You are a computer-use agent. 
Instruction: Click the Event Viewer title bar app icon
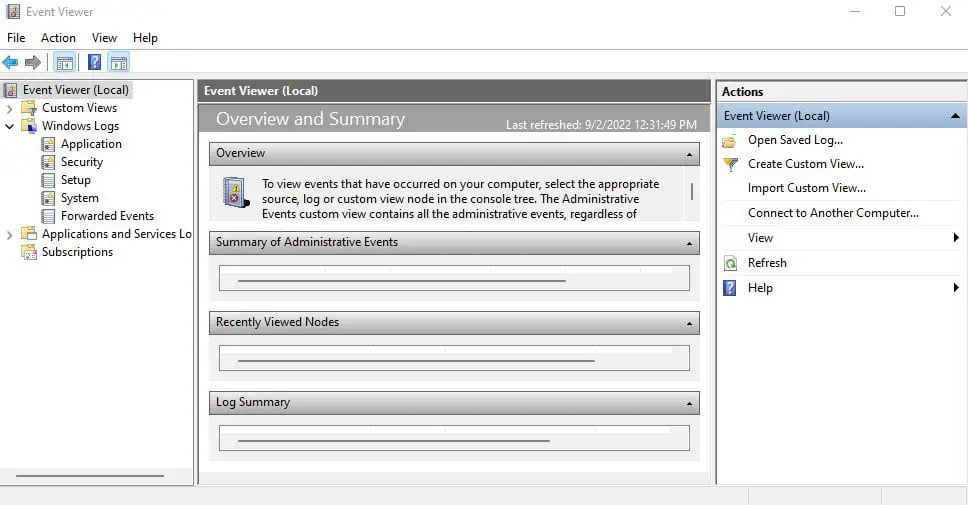[x=13, y=11]
